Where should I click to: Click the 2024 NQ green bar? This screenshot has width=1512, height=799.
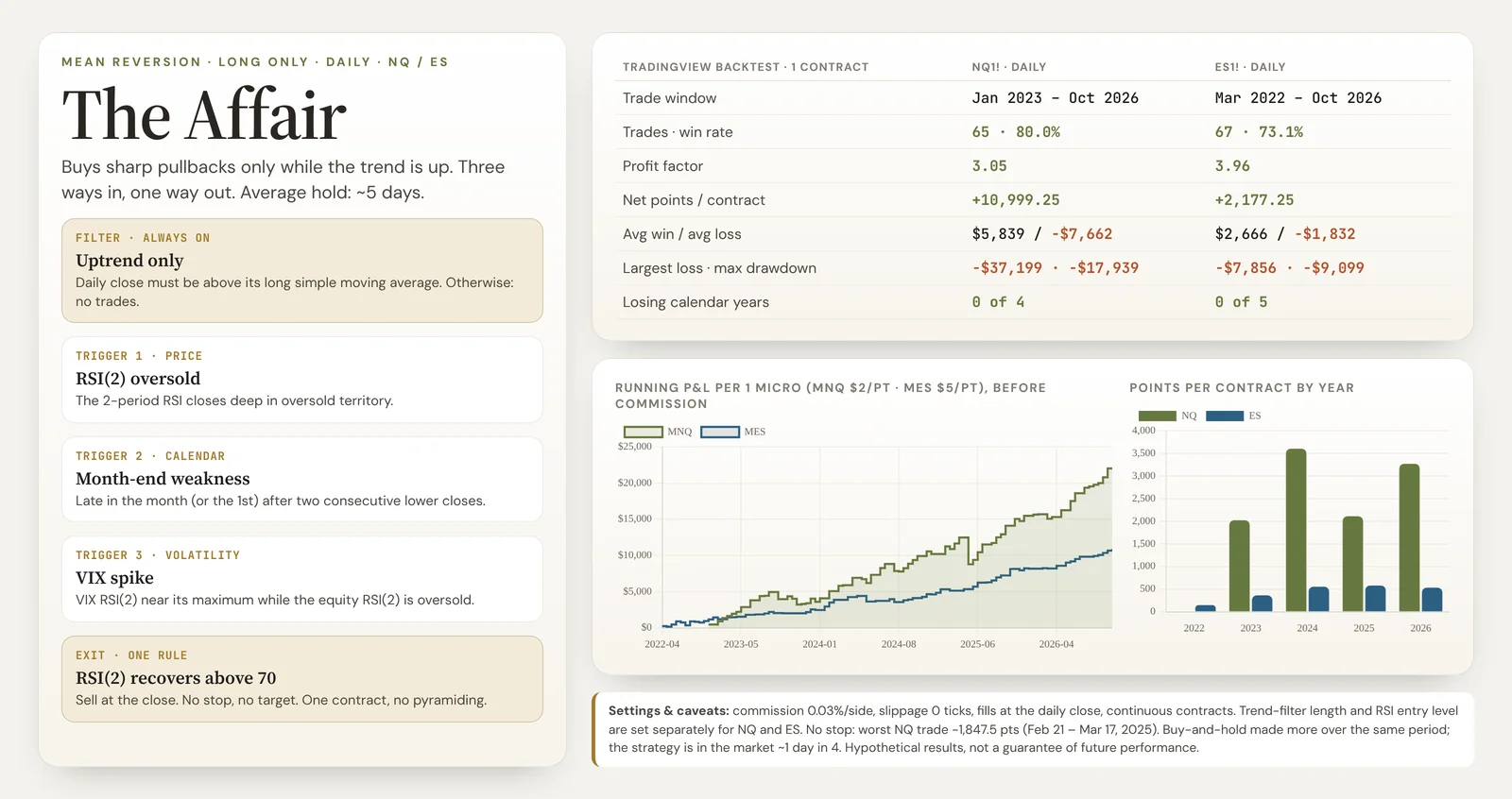(x=1297, y=531)
